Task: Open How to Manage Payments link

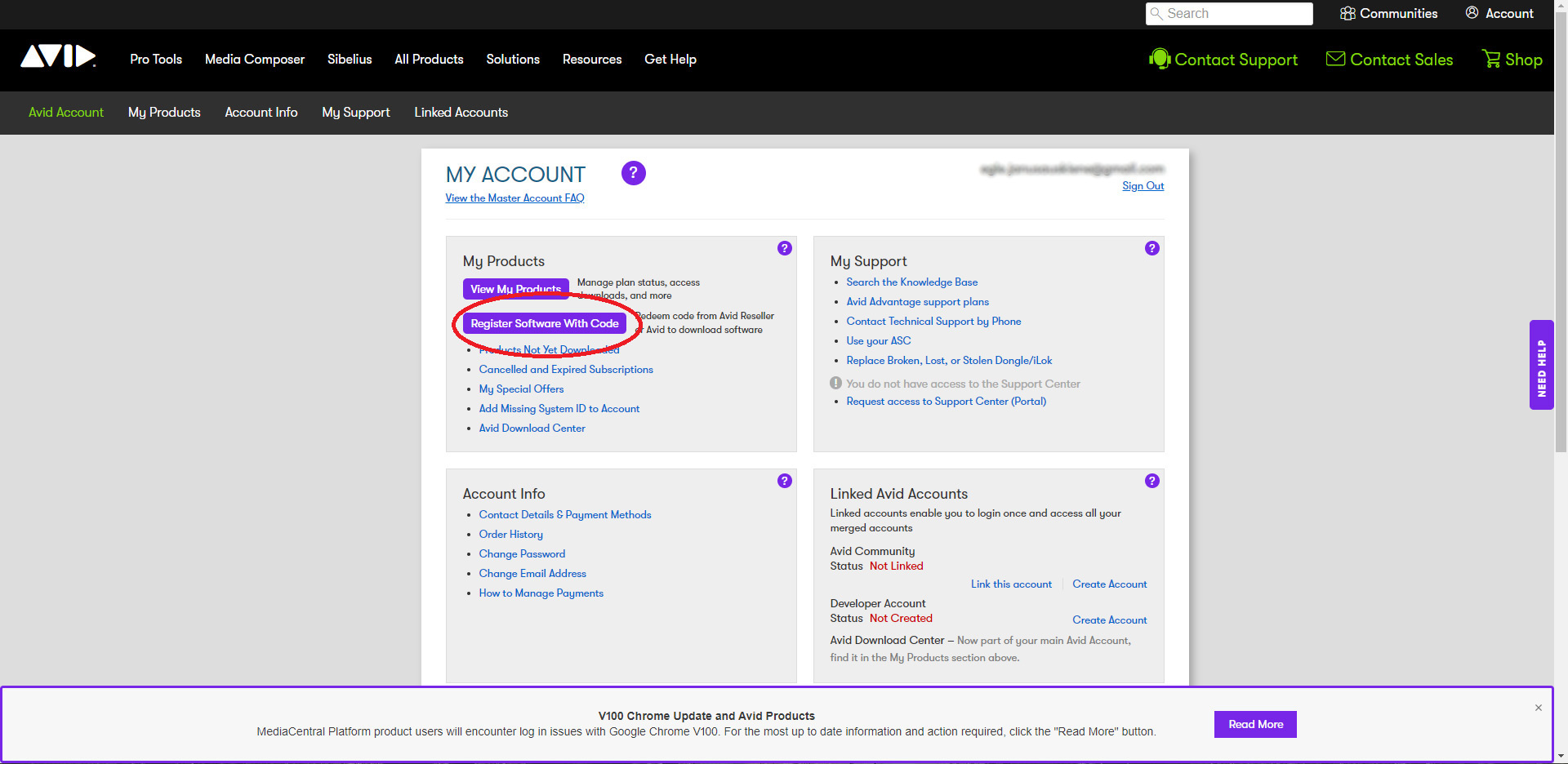Action: point(541,593)
